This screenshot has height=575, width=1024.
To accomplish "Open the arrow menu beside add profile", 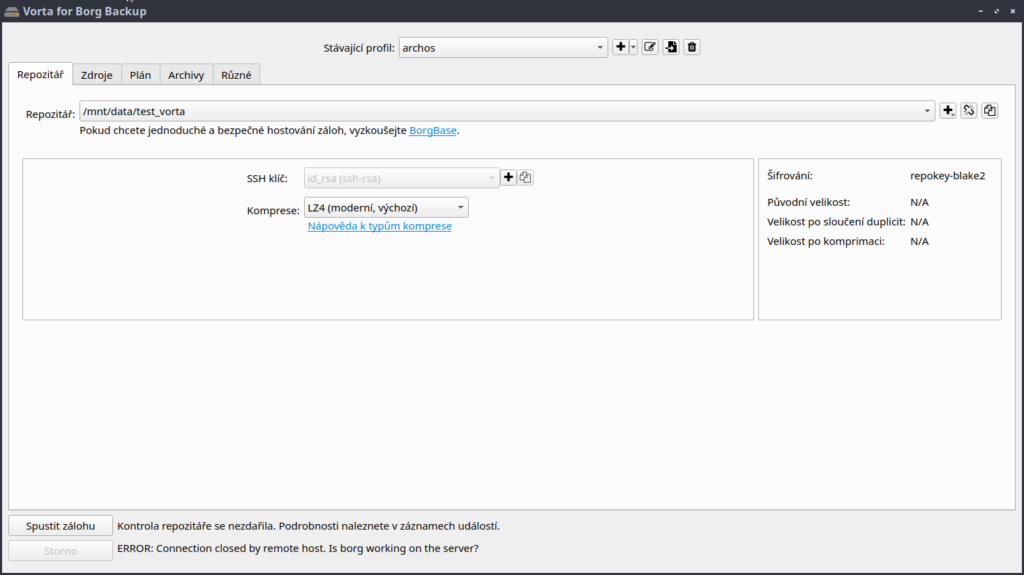I will [x=633, y=47].
